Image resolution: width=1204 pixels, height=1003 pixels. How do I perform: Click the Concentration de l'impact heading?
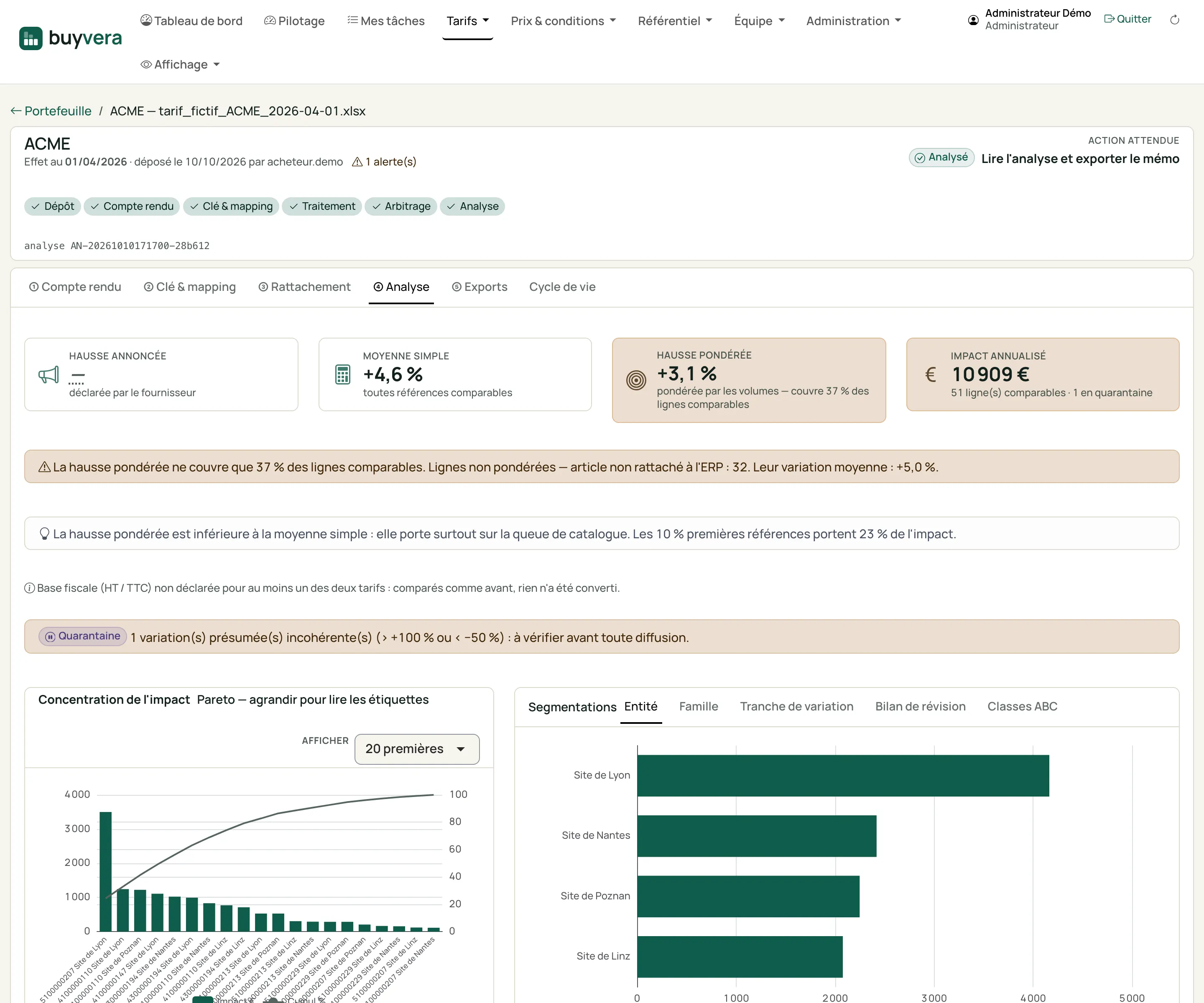(114, 700)
